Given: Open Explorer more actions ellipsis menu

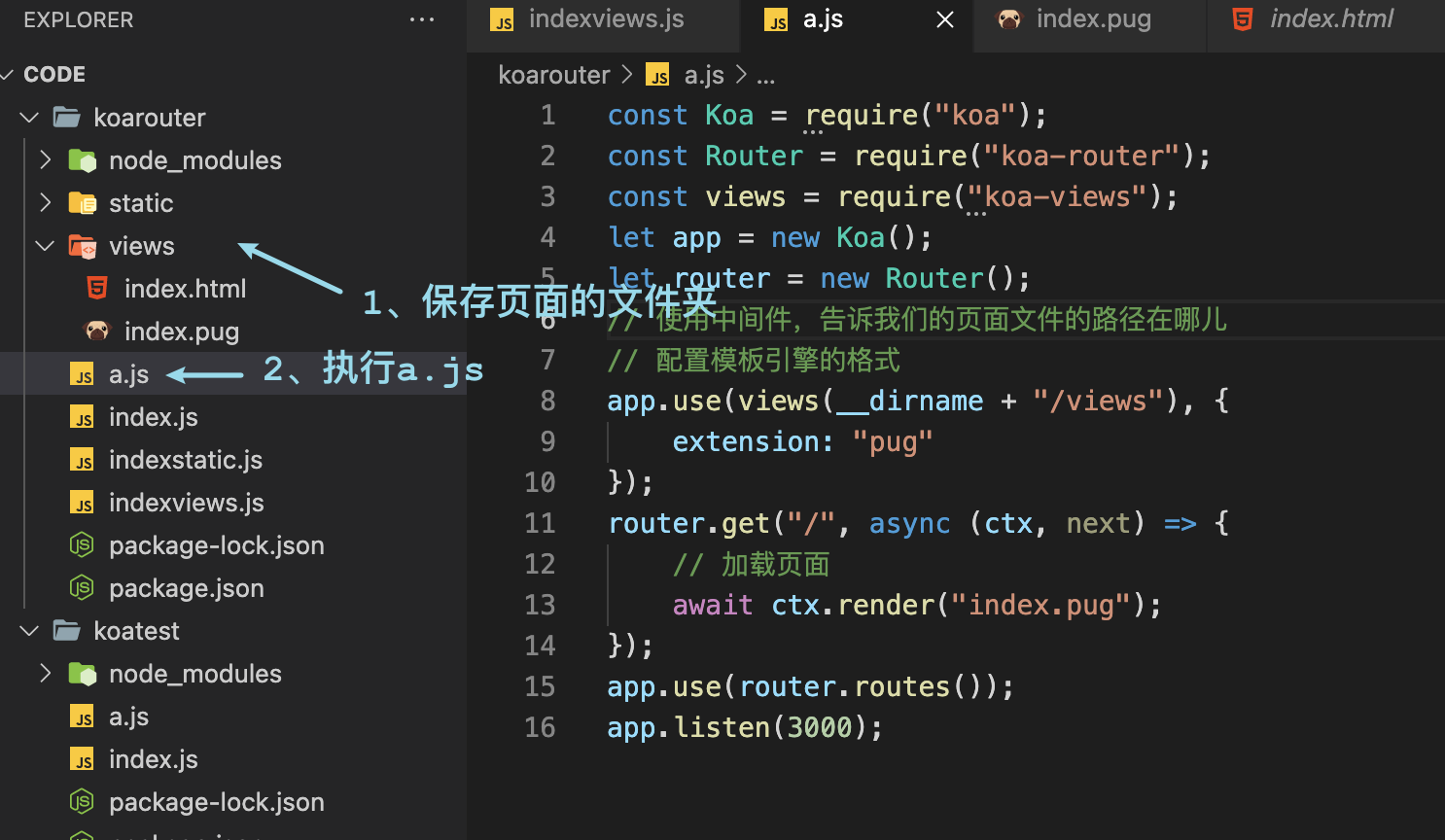Looking at the screenshot, I should (x=422, y=19).
